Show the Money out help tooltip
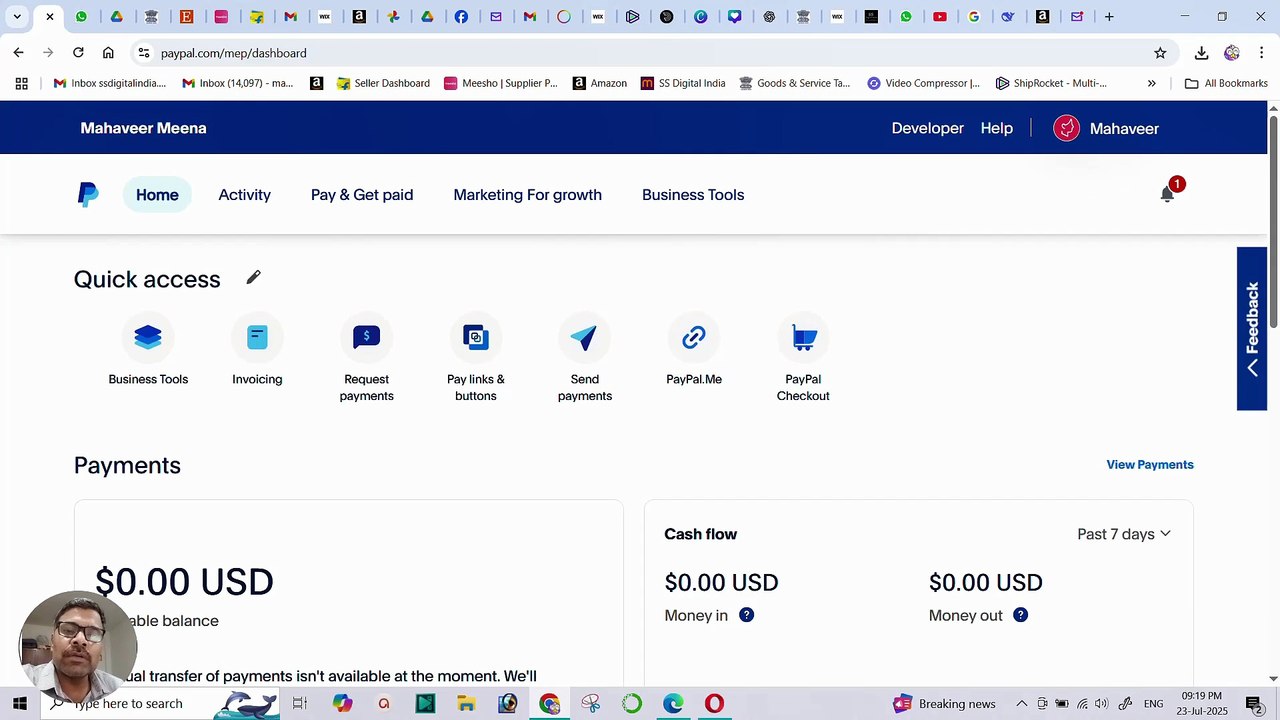The height and width of the screenshot is (720, 1280). (x=1020, y=615)
